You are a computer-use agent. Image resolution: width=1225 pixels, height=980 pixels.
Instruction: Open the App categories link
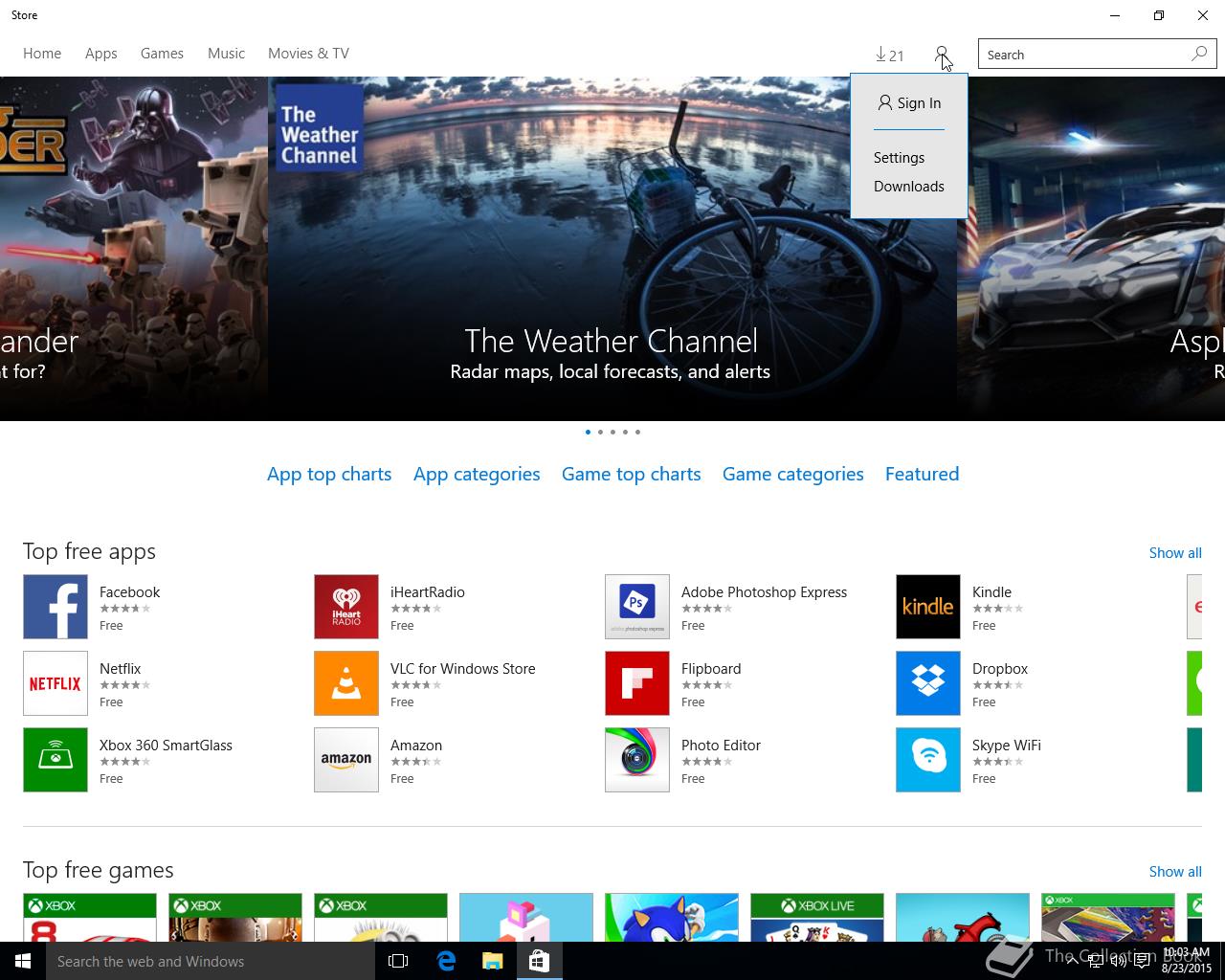(x=477, y=475)
